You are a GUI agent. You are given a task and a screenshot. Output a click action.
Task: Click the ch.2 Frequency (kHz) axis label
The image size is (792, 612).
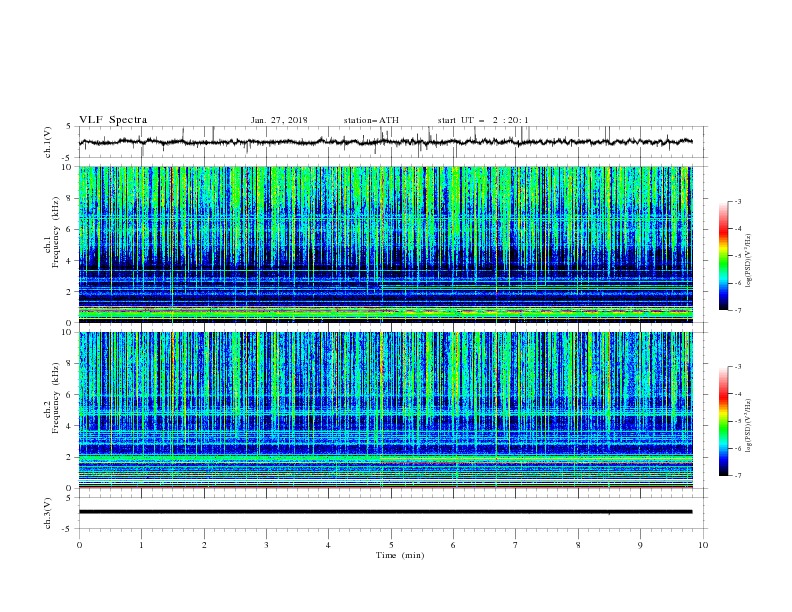(52, 398)
